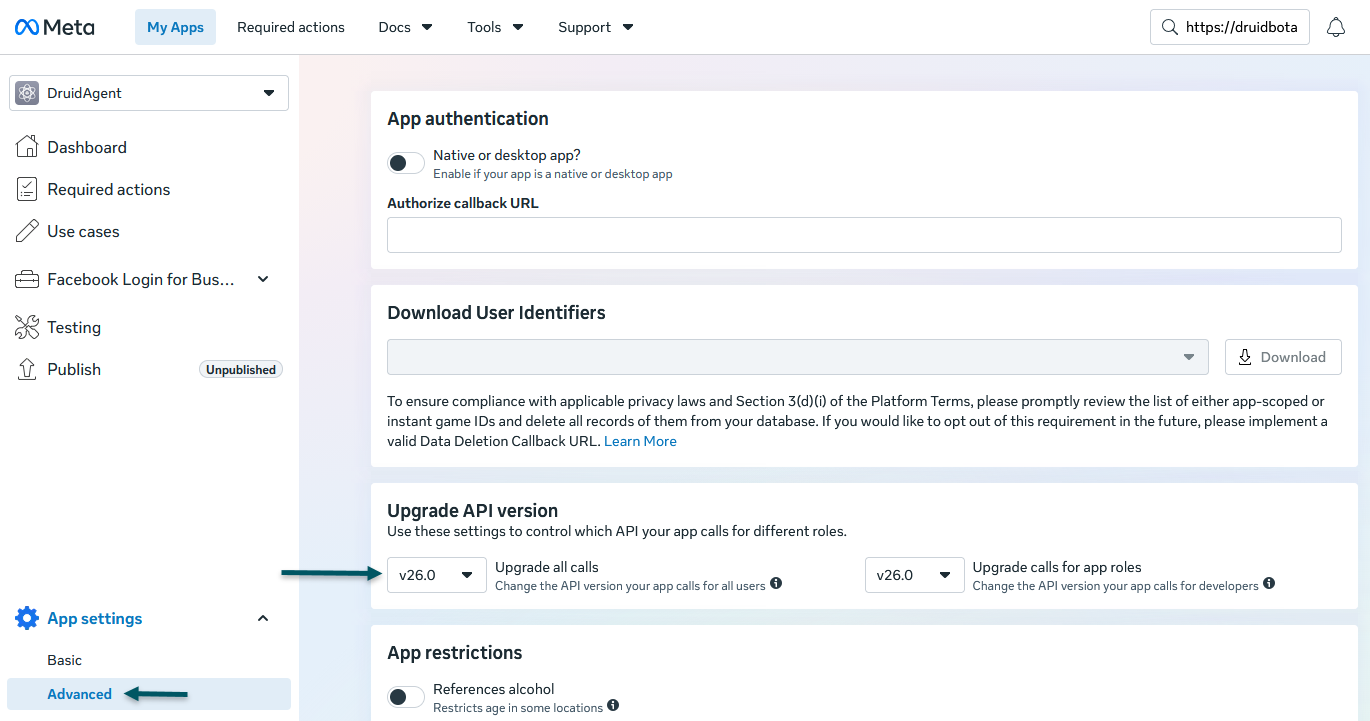Select My Apps tab
Screen dimensions: 1370x721
click(175, 27)
